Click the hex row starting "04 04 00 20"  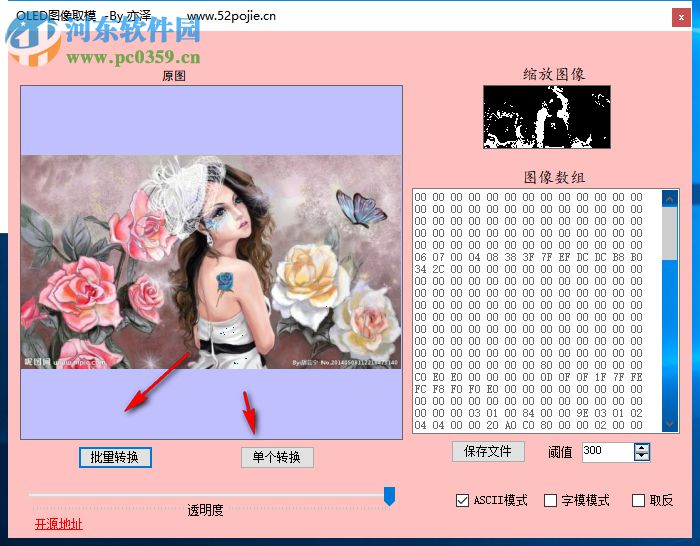tap(529, 425)
